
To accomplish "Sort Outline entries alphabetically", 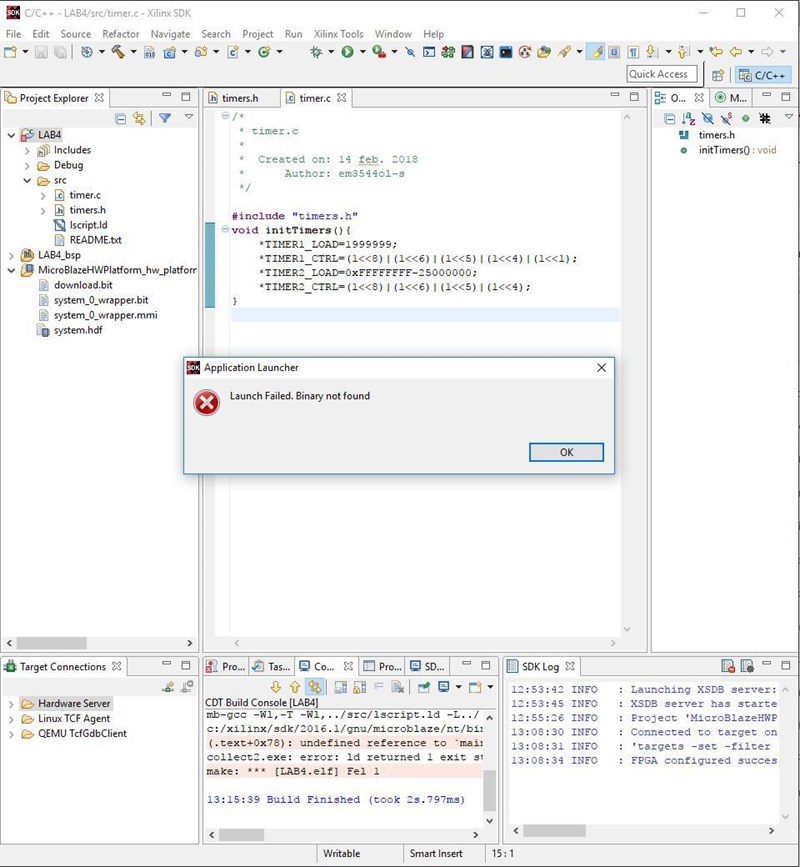I will pos(687,118).
